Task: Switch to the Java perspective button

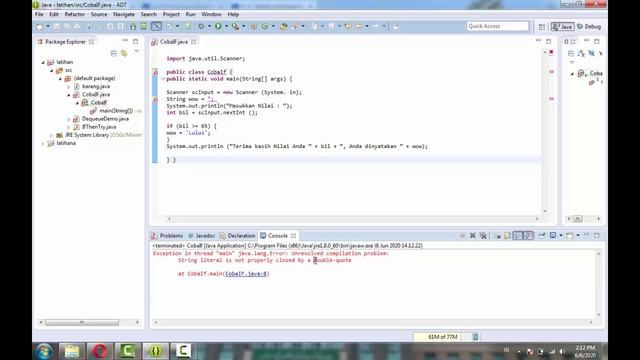Action: point(562,27)
